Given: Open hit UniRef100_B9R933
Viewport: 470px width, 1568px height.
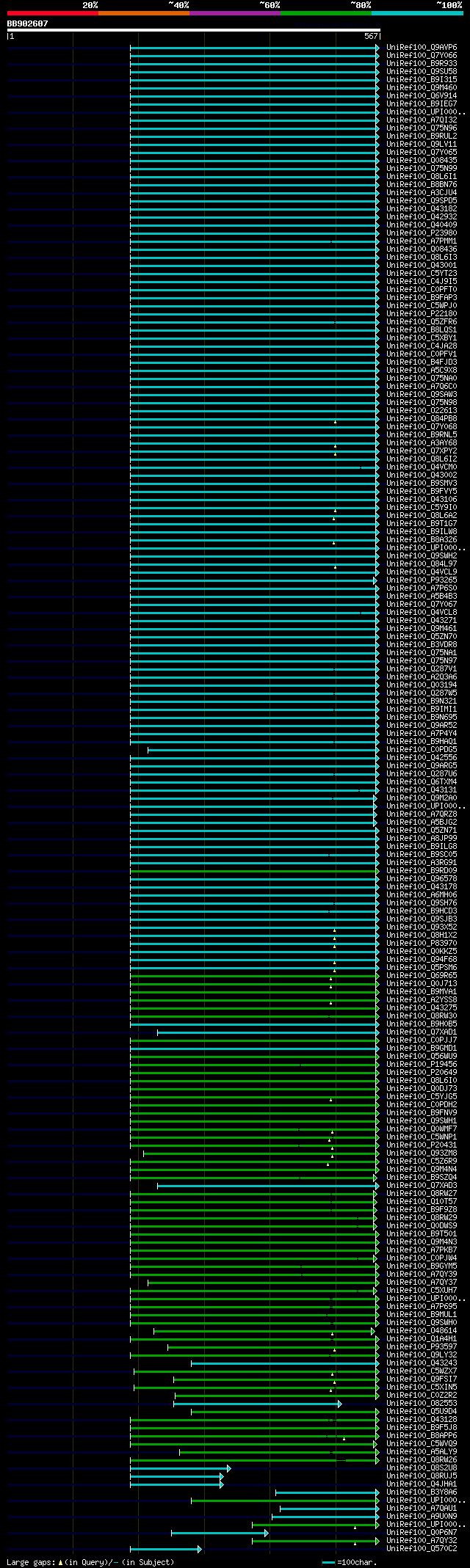Looking at the screenshot, I should pos(422,63).
